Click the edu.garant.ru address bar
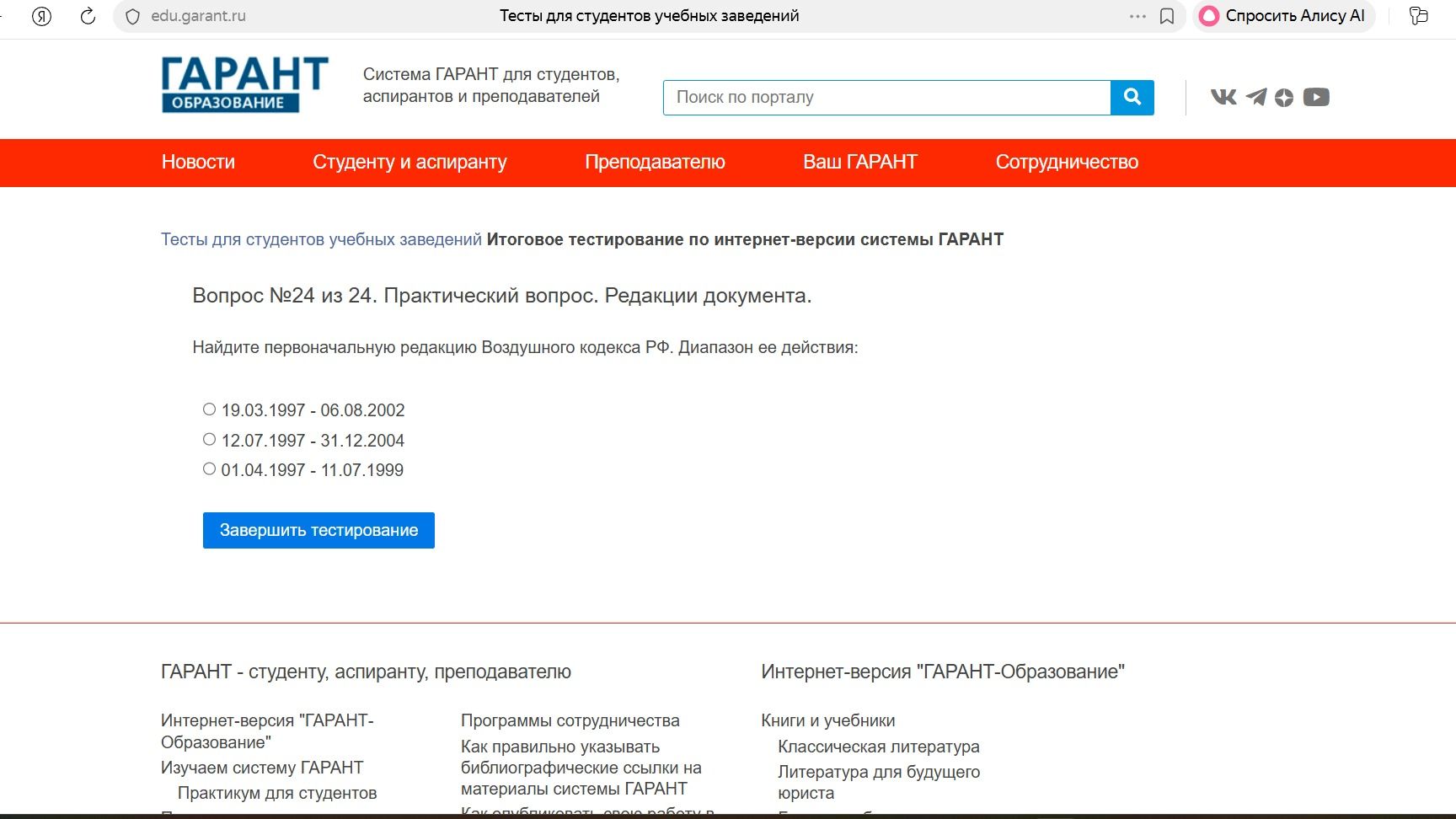Image resolution: width=1456 pixels, height=819 pixels. pos(198,16)
